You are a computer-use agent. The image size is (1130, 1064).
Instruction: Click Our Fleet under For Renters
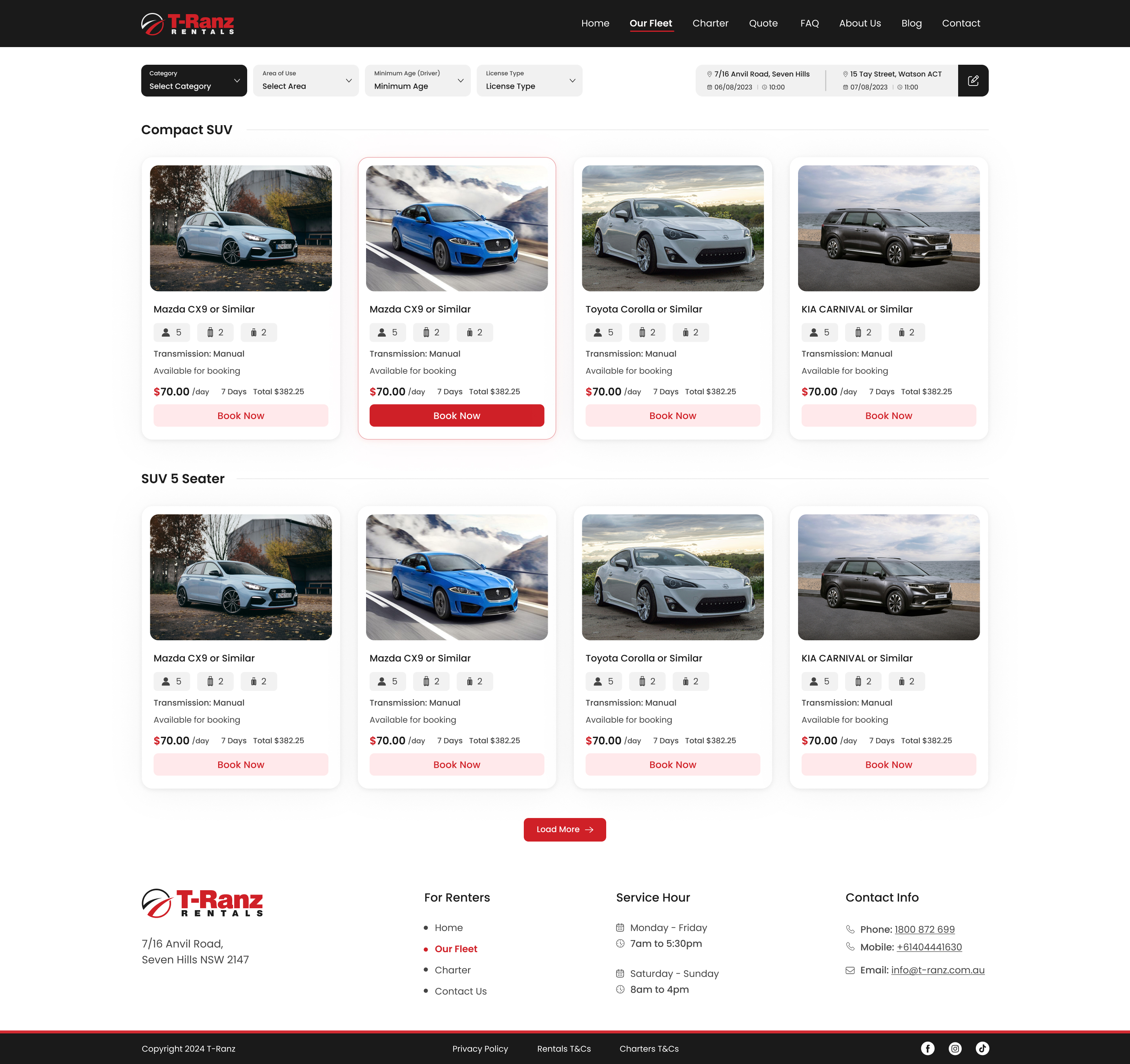pos(456,949)
